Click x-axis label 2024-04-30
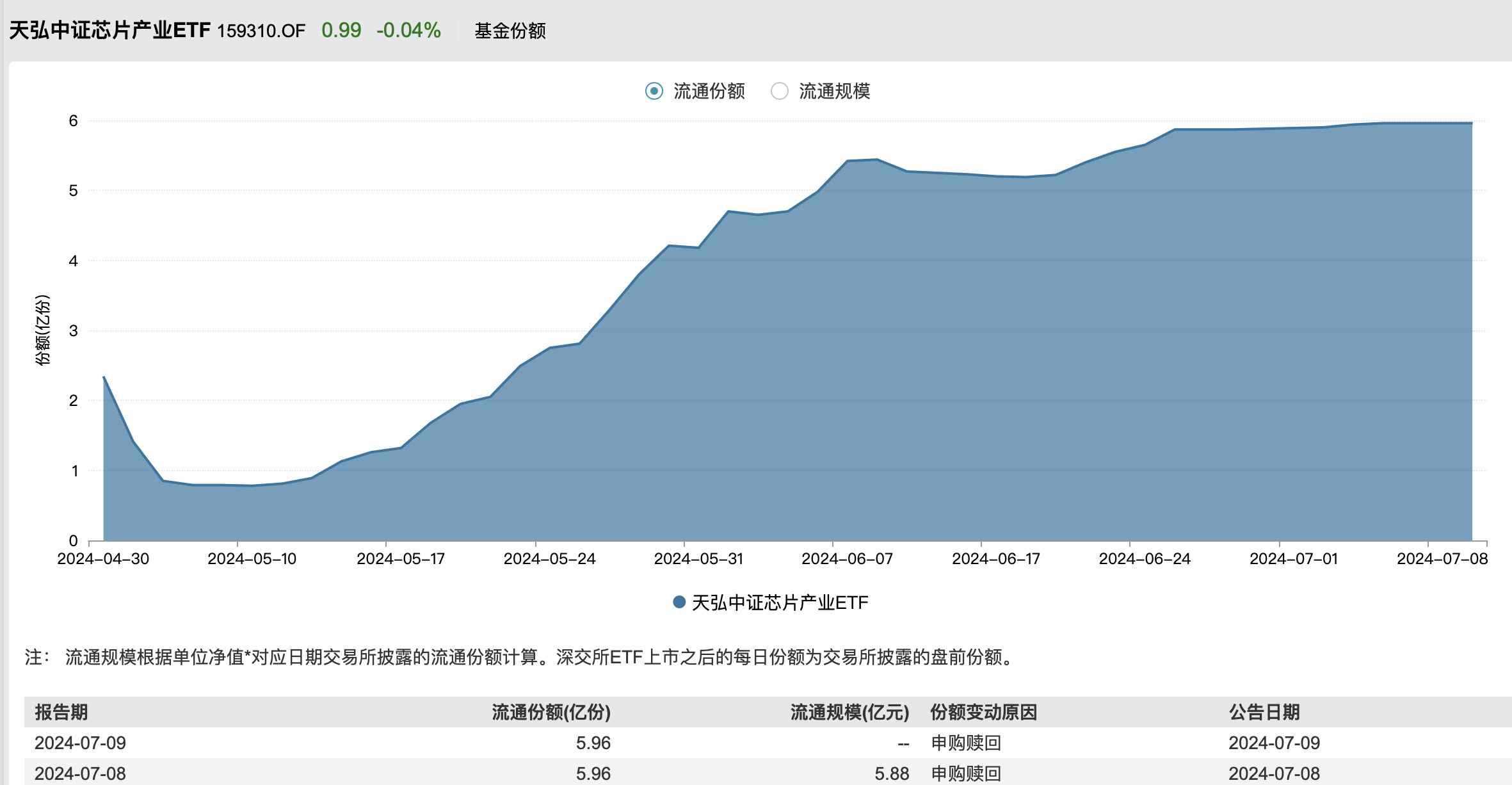This screenshot has width=1512, height=785. tap(103, 559)
